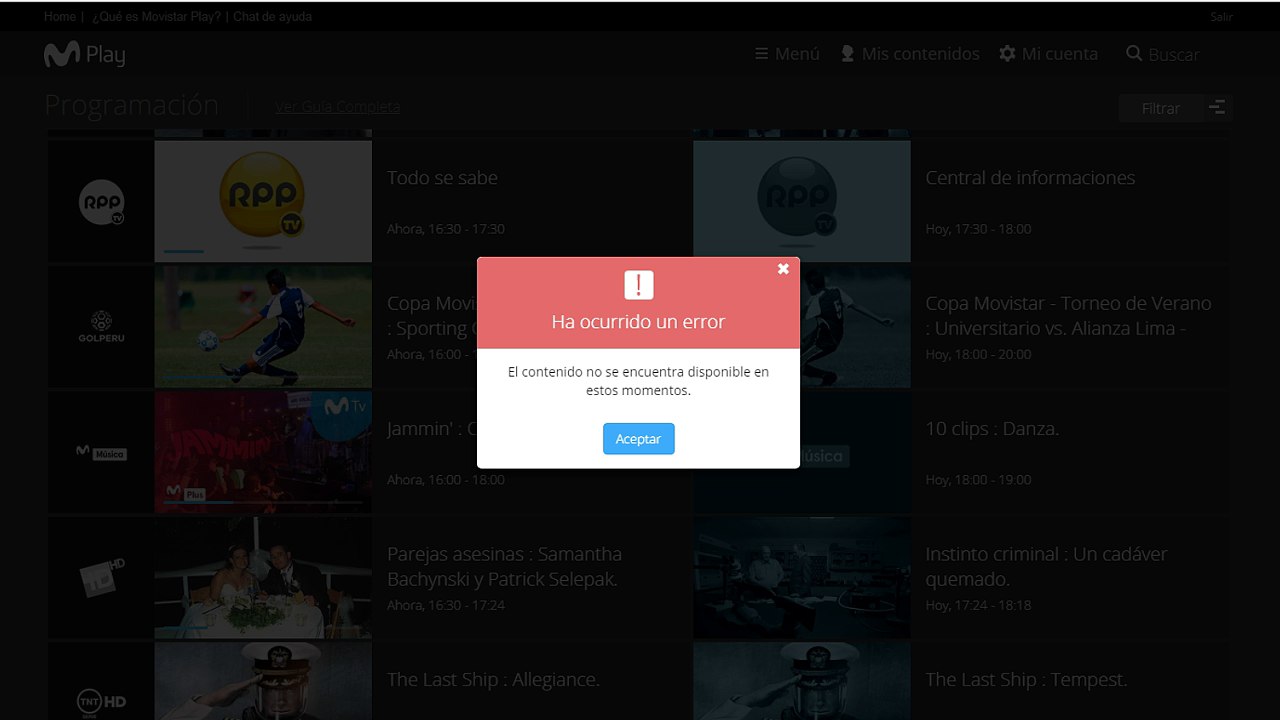1280x720 pixels.
Task: Open the ¿Qué es Movistar Play? link
Action: coord(158,17)
